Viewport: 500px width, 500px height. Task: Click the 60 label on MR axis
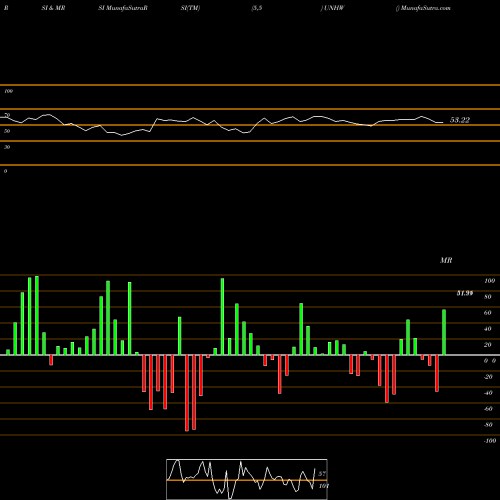(488, 313)
